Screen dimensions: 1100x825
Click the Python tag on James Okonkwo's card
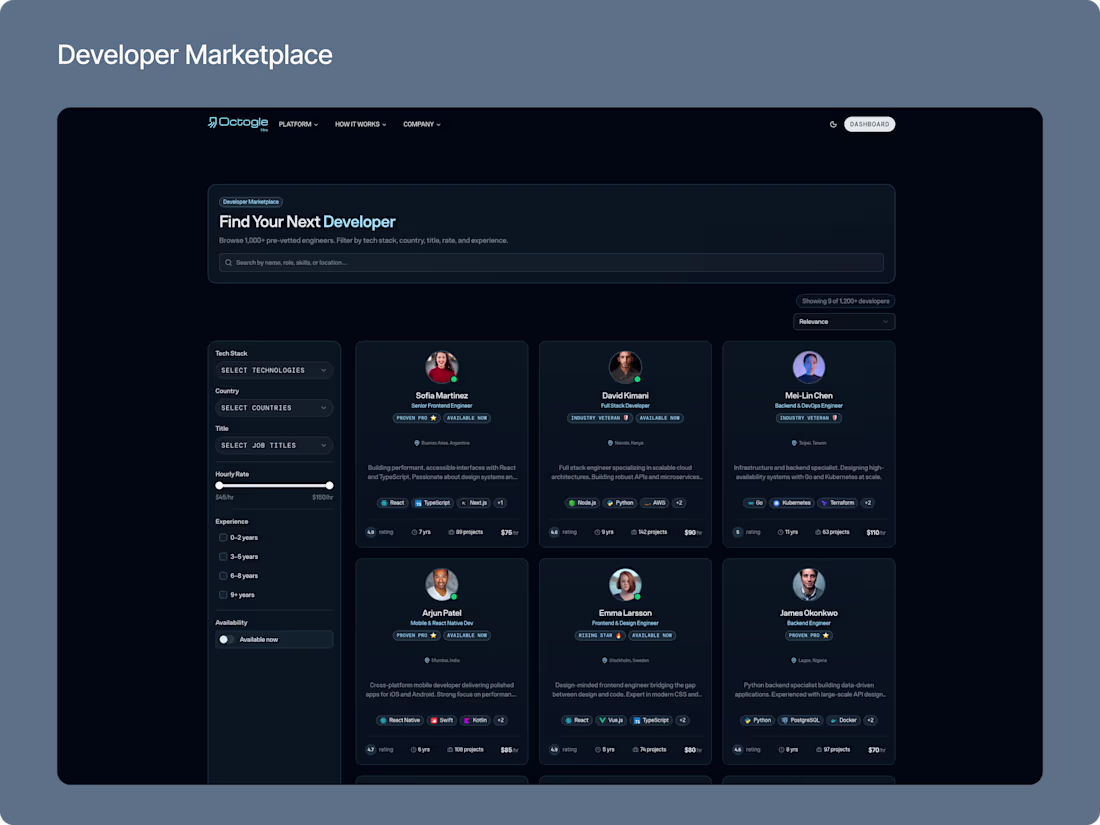[758, 720]
